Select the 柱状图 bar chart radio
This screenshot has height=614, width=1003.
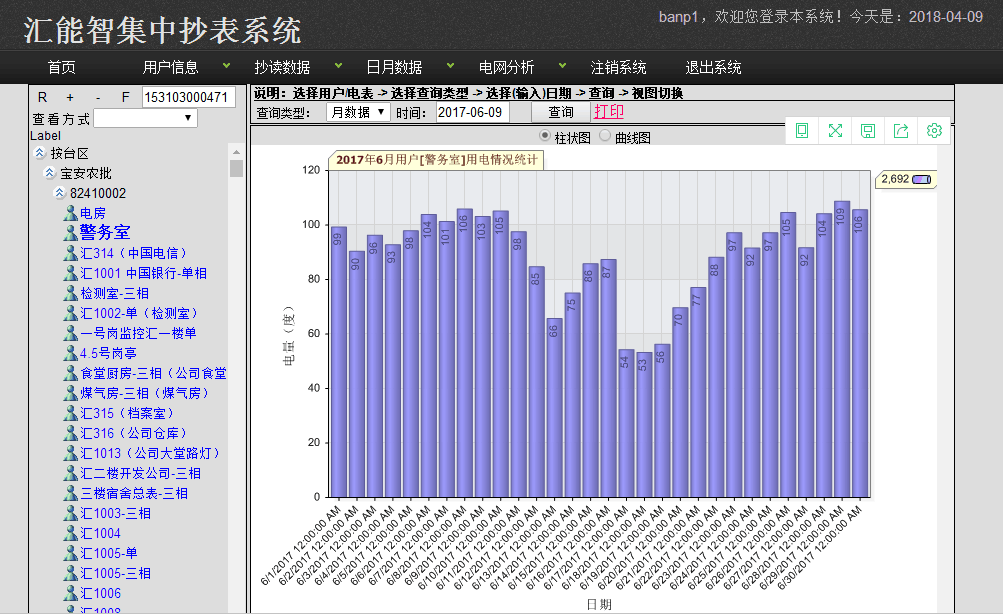[545, 136]
